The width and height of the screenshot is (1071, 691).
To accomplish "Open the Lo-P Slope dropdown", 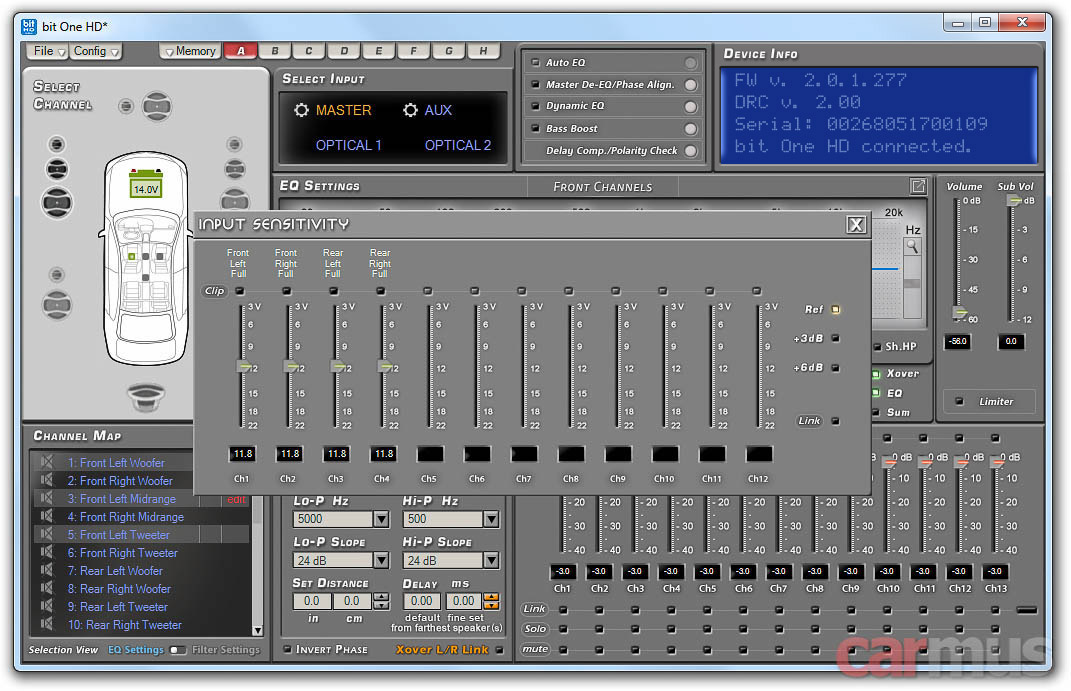I will click(x=381, y=561).
